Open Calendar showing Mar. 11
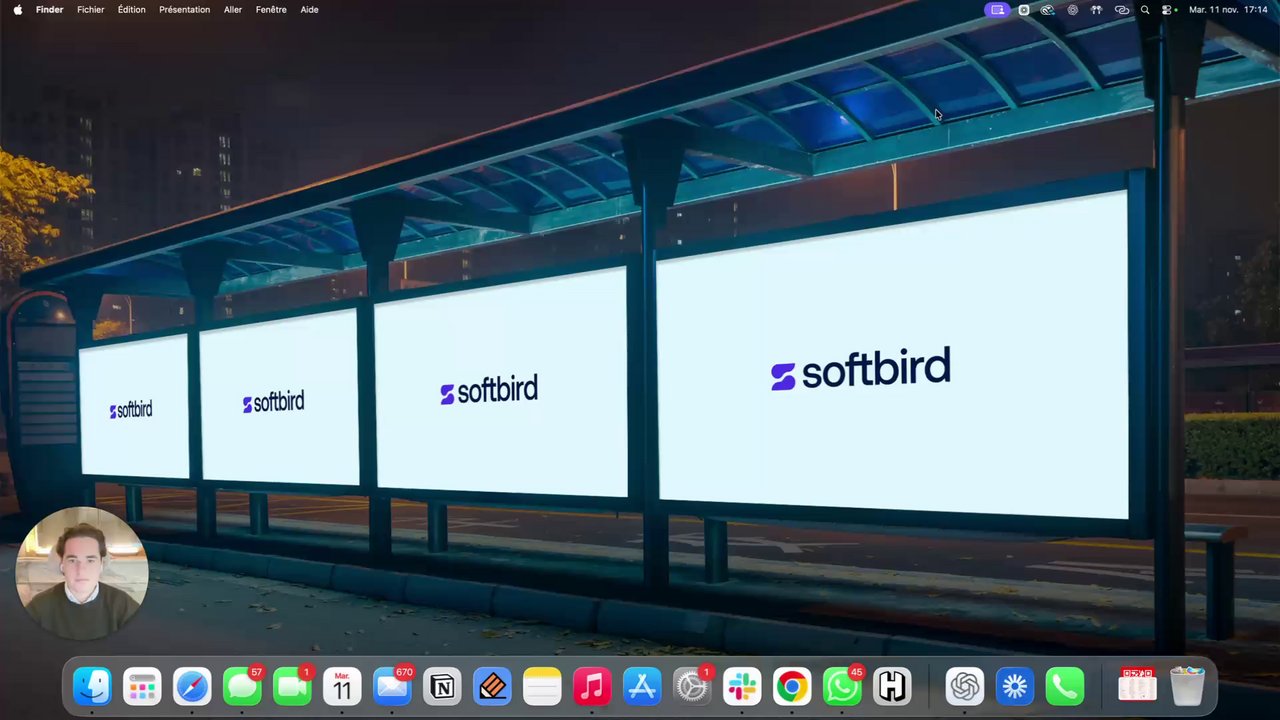This screenshot has height=720, width=1280. 342,686
